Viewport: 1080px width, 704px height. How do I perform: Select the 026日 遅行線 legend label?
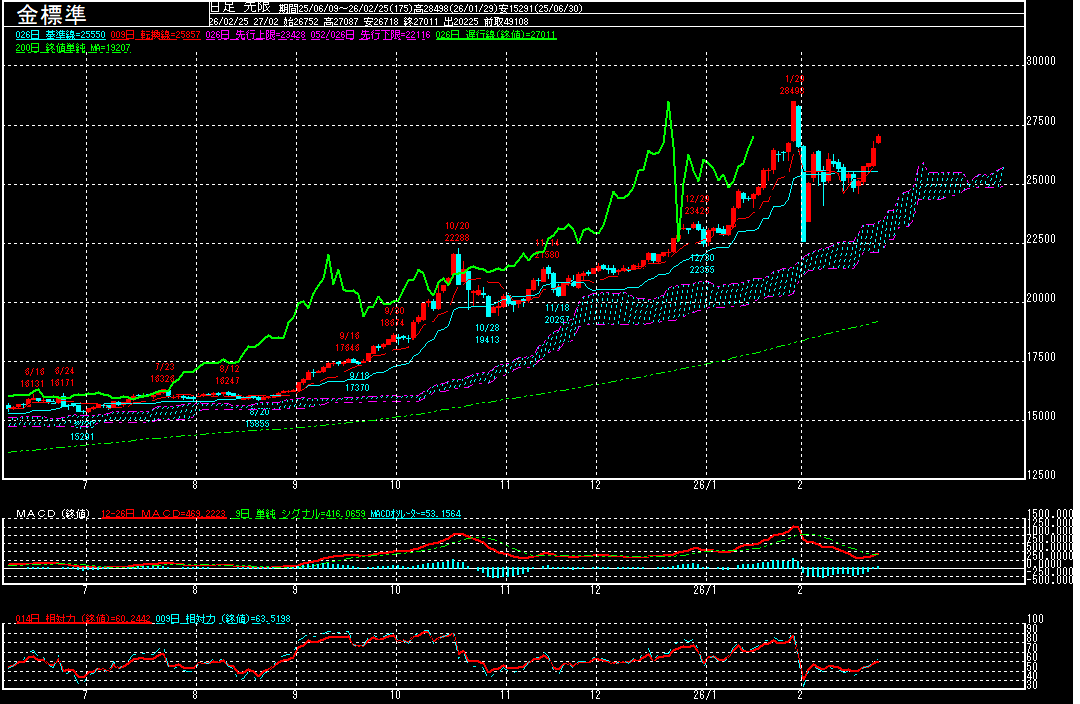(x=497, y=35)
